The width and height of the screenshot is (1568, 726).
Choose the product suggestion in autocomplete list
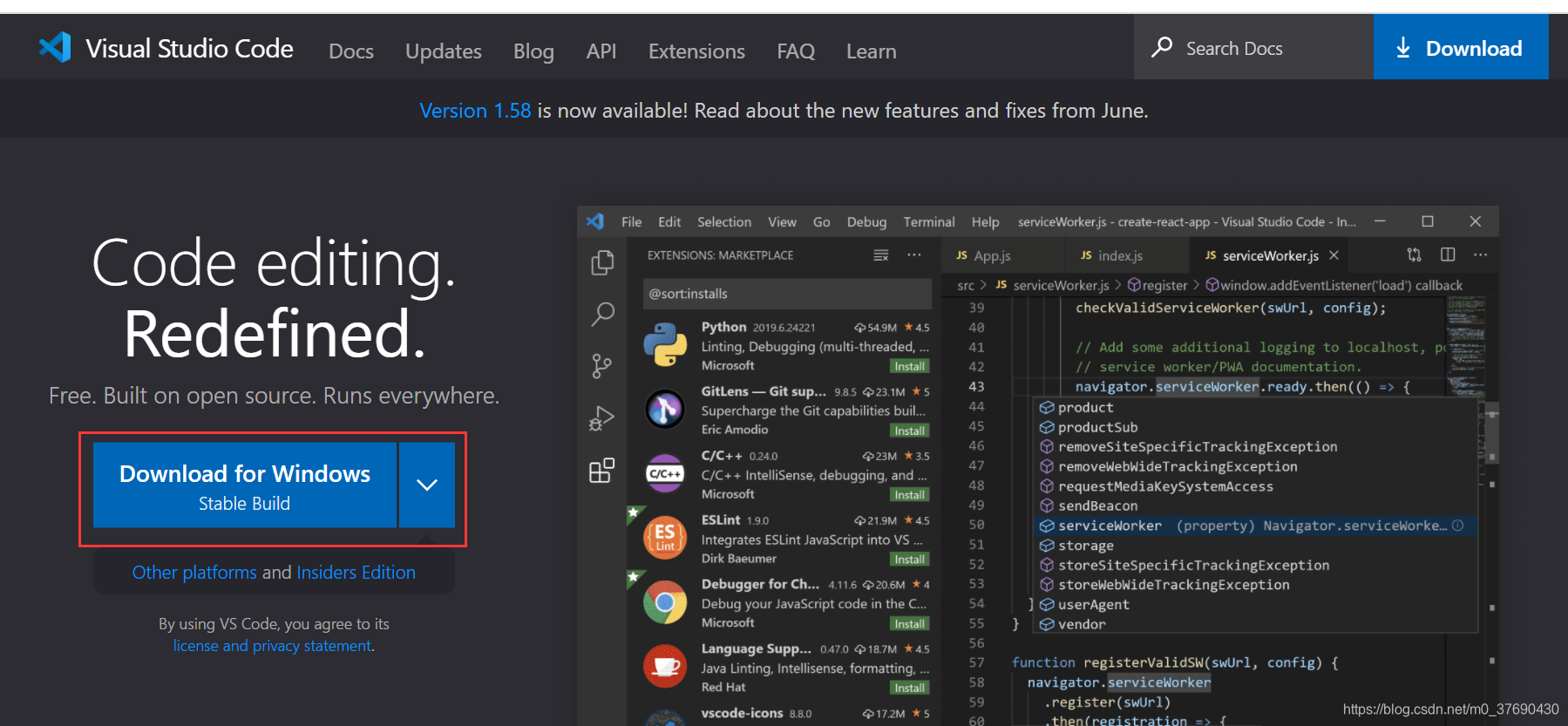pyautogui.click(x=1255, y=407)
